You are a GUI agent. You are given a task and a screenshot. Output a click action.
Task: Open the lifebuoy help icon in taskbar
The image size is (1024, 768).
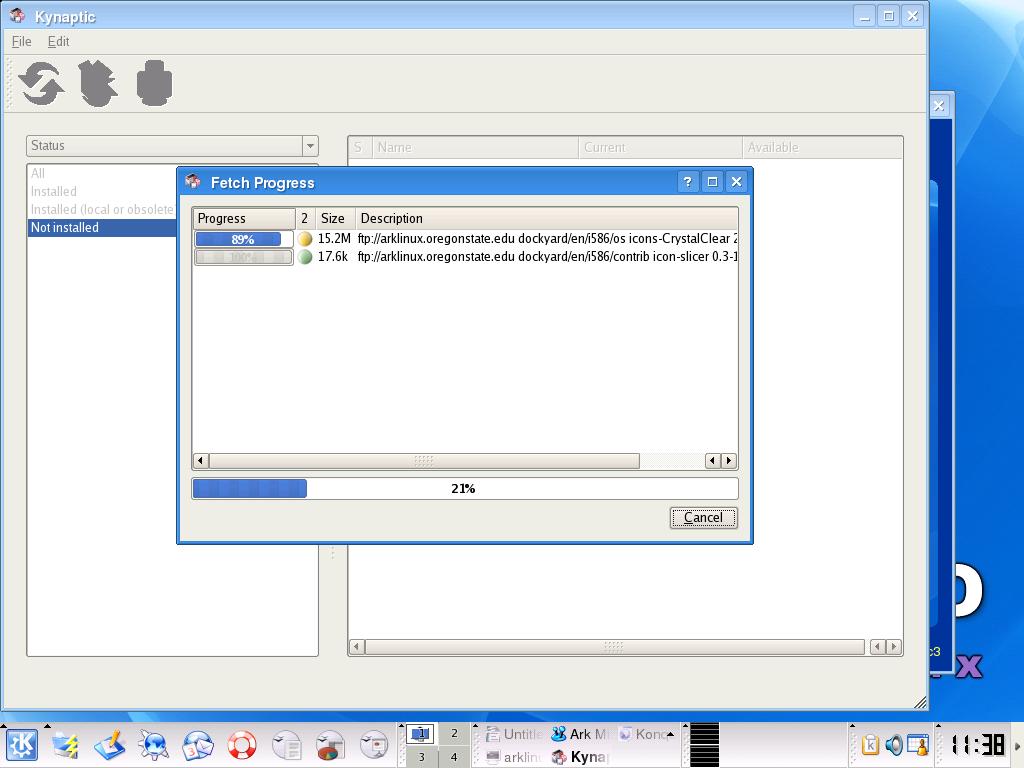(x=242, y=745)
